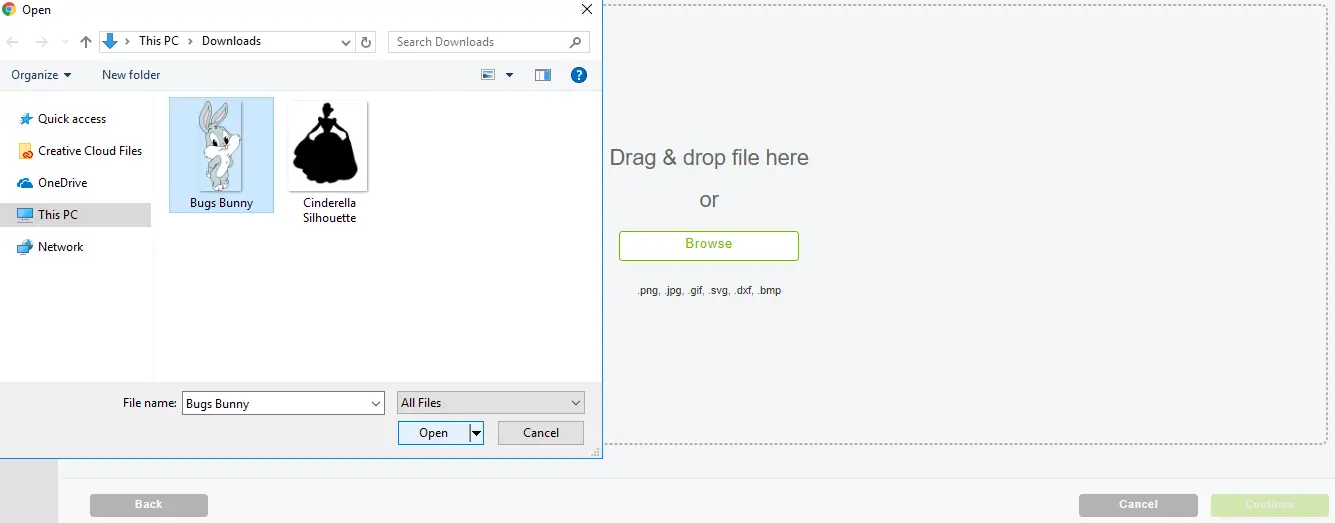Image resolution: width=1335 pixels, height=523 pixels.
Task: Expand the Open button split arrow
Action: coord(477,433)
